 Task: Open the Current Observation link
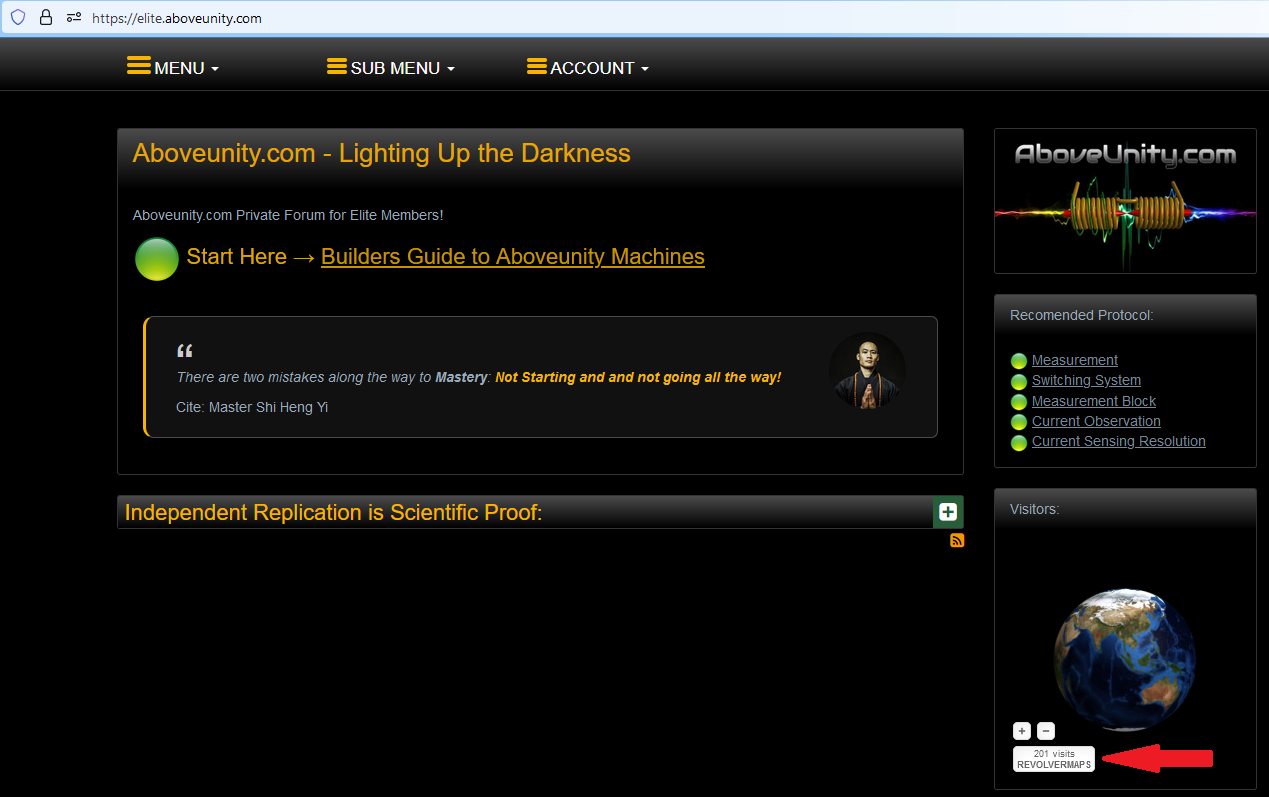(1096, 421)
